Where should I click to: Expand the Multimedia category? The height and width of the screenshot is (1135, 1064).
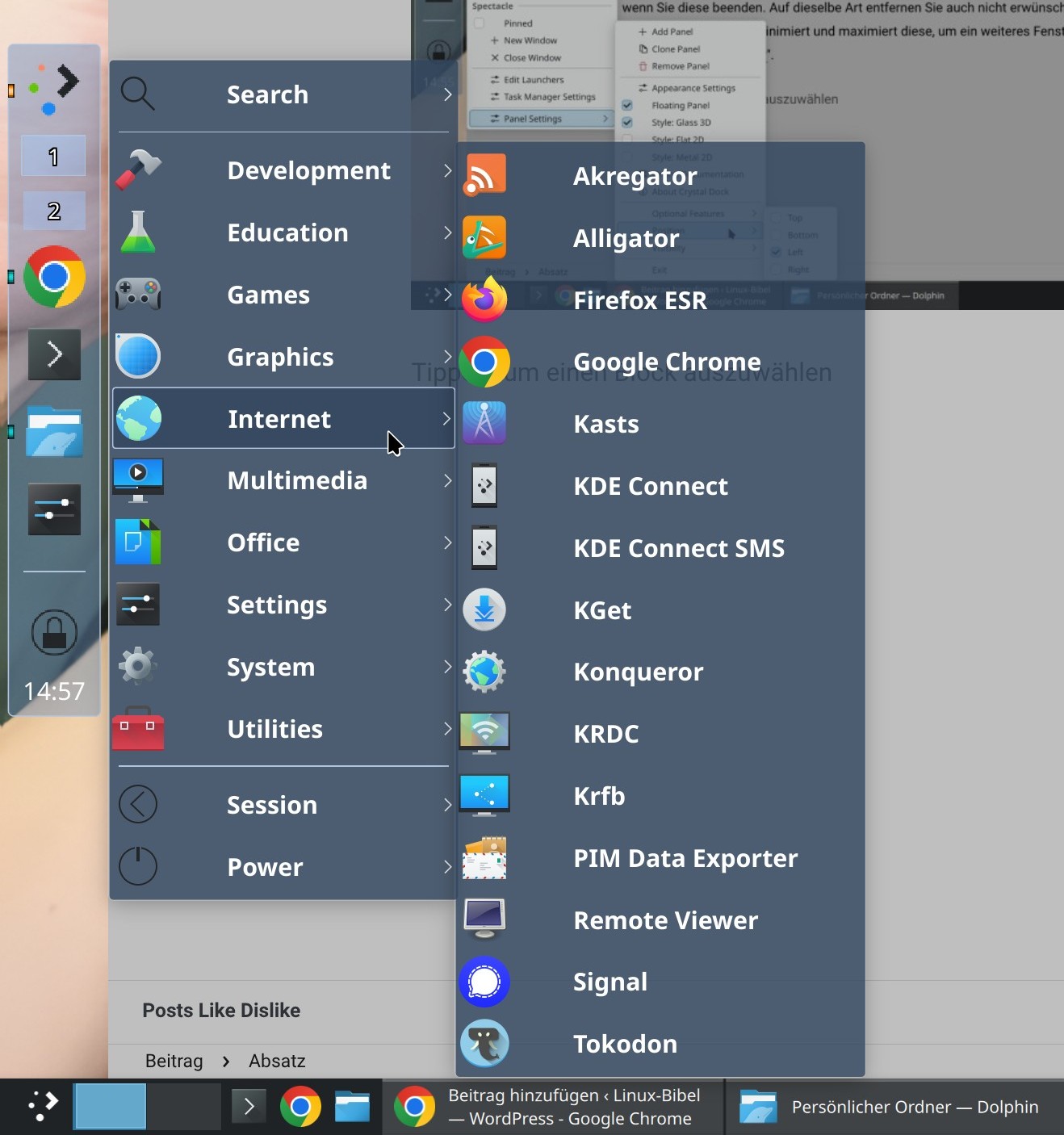(283, 480)
